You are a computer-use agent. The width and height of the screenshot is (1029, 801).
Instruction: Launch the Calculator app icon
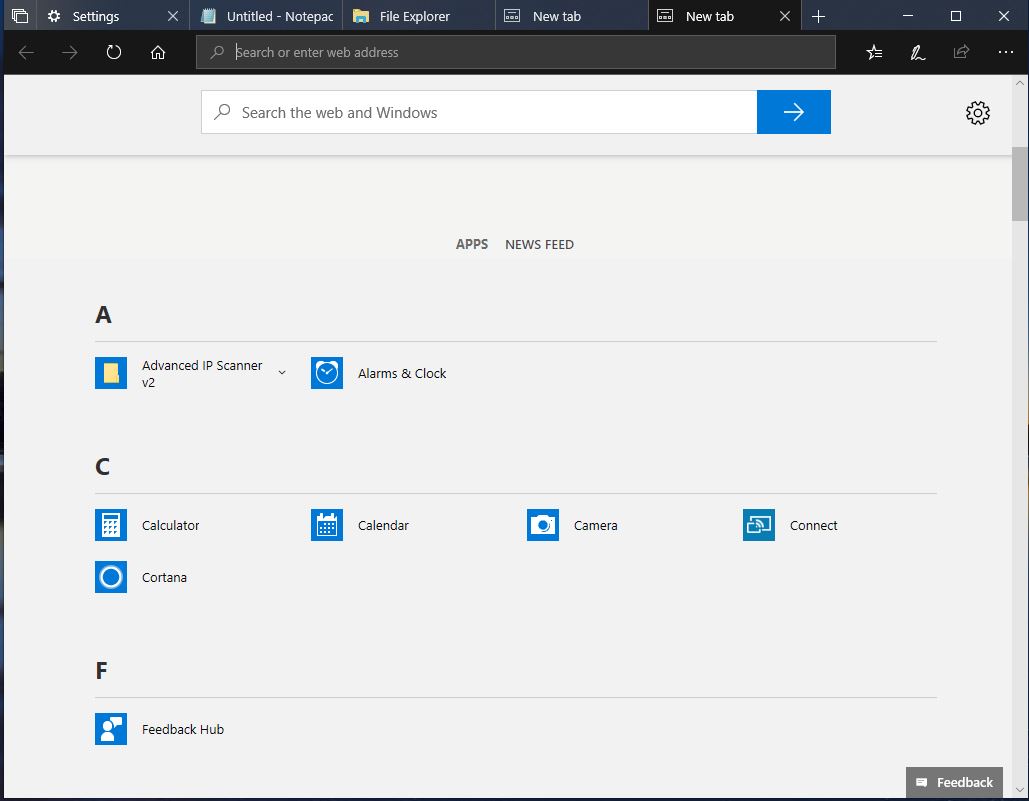[x=111, y=525]
